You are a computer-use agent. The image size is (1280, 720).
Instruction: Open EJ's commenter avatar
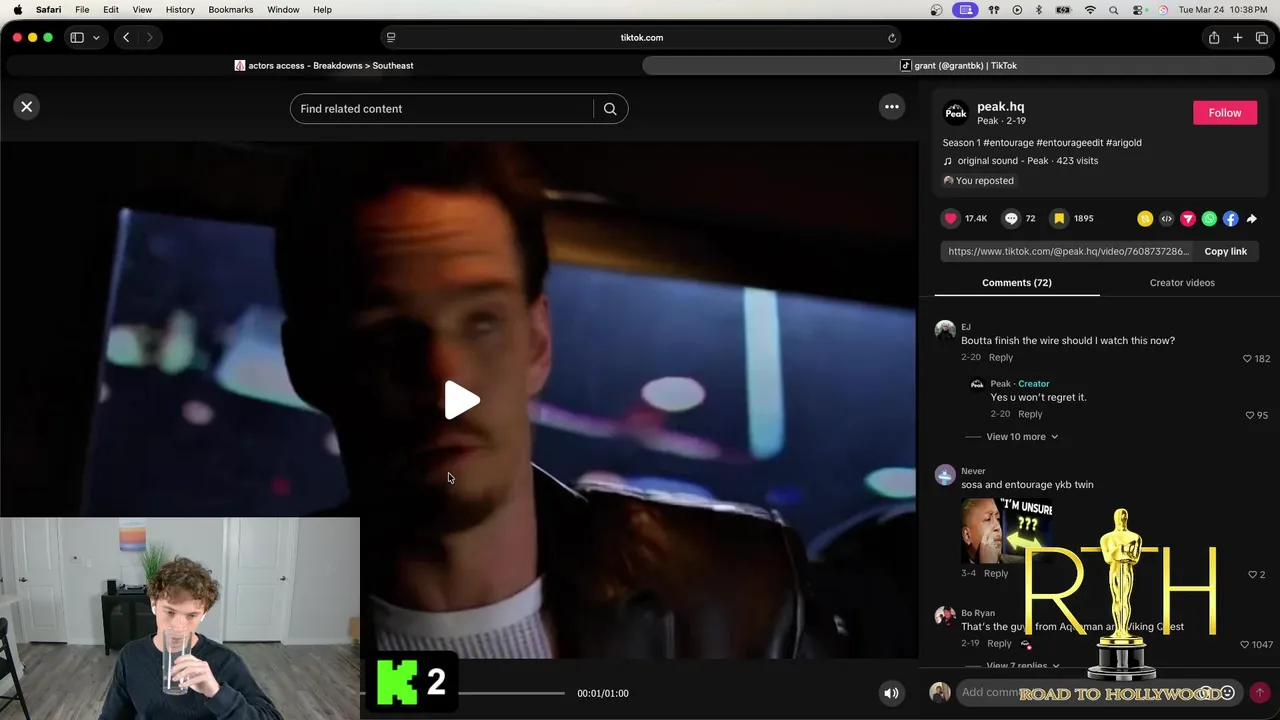[945, 331]
